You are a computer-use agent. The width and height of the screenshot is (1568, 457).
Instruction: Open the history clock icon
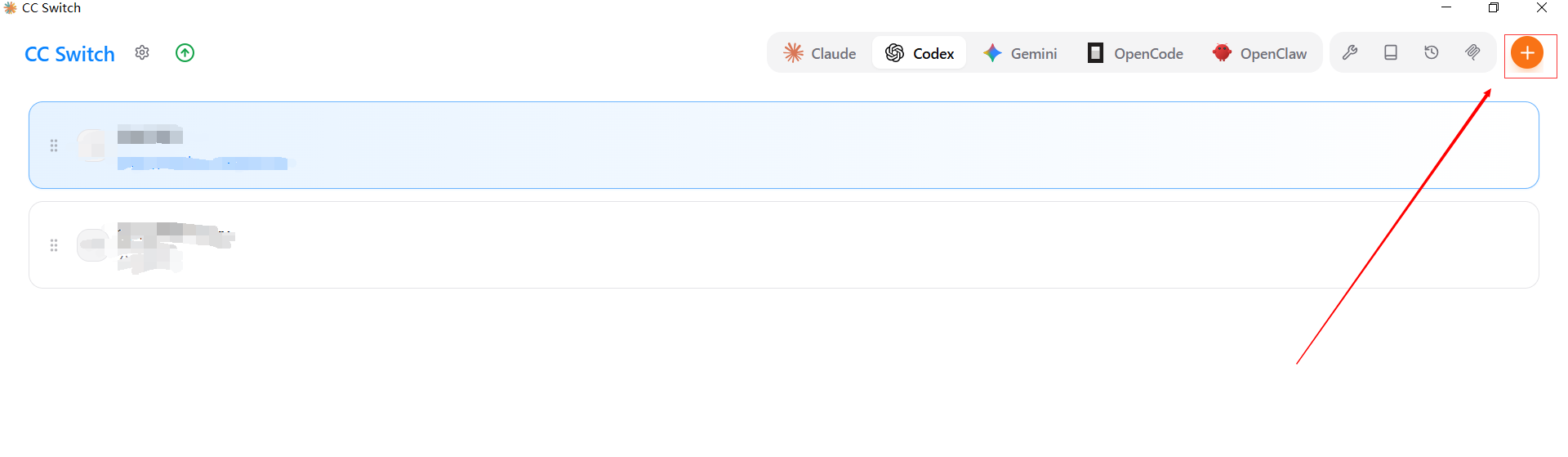pos(1432,53)
